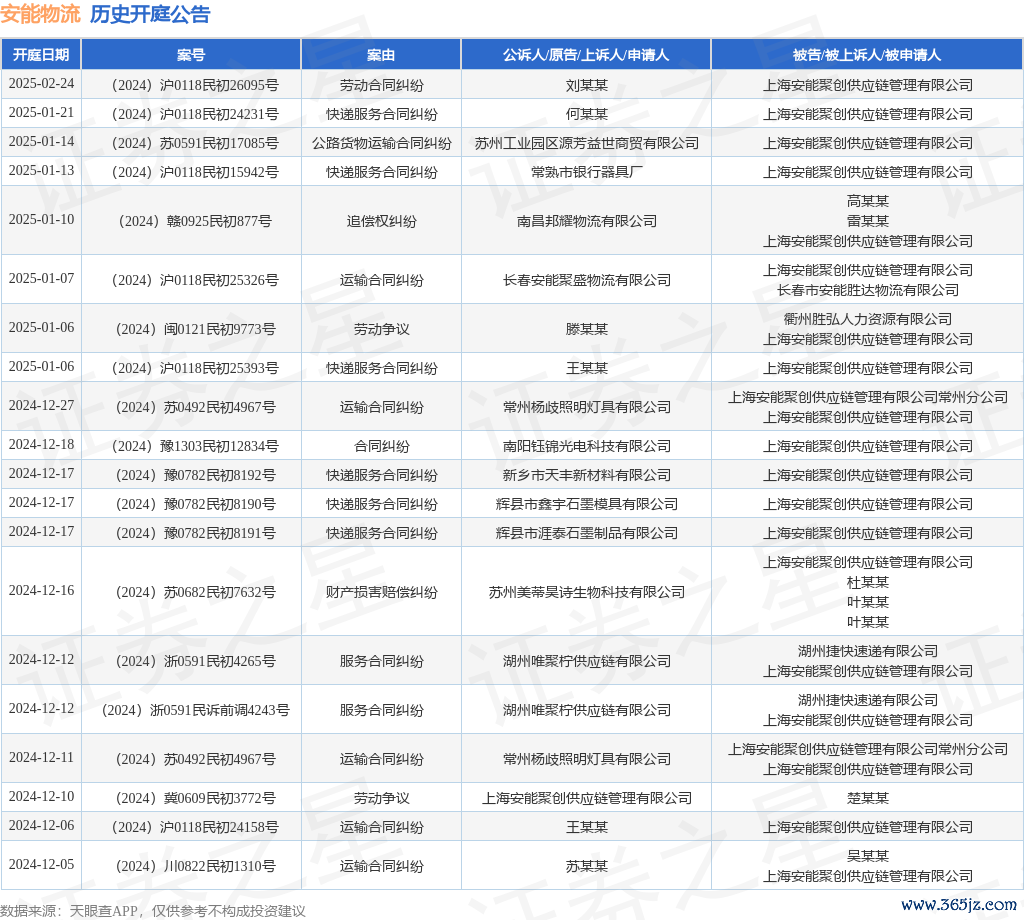Image resolution: width=1024 pixels, height=920 pixels.
Task: Select the 追偿权纠纷 cell
Action: (381, 221)
